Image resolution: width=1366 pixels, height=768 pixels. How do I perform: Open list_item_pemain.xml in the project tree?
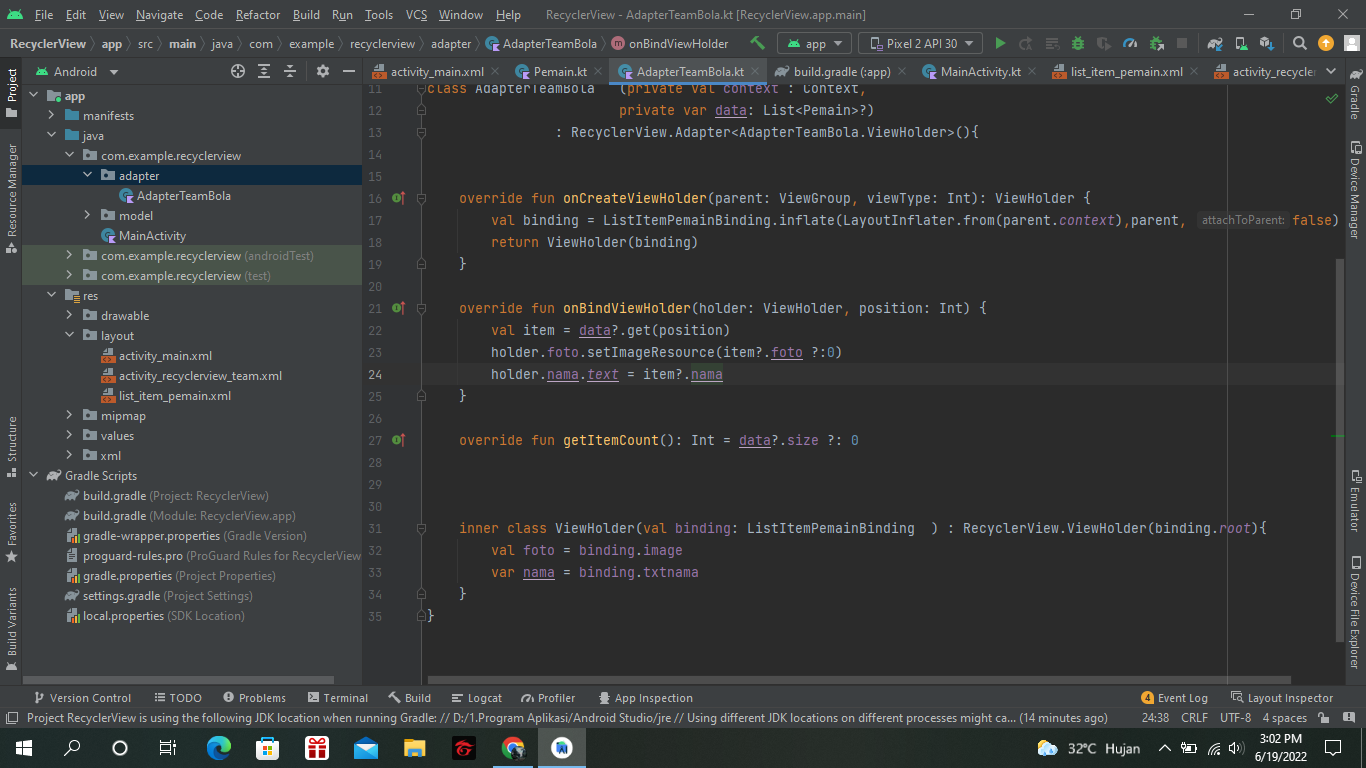click(175, 396)
